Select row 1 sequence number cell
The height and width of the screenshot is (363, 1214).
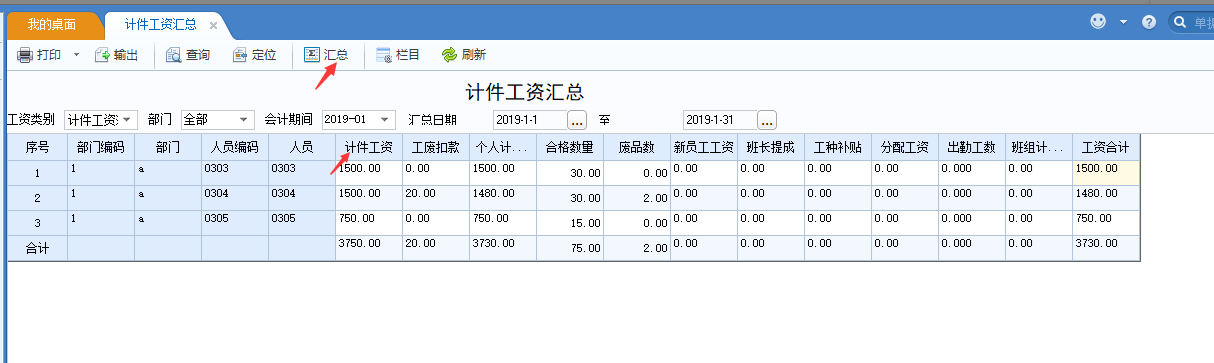(38, 172)
